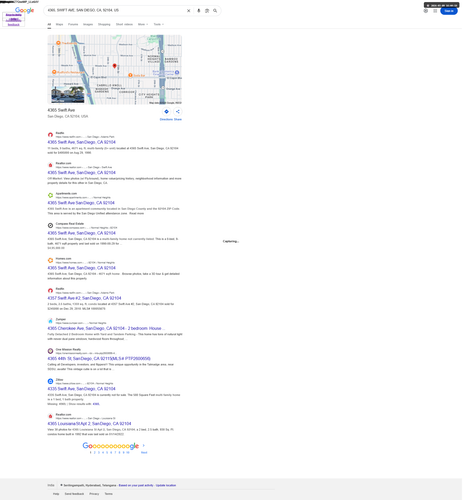Click the magnifier search submit icon
466x500 pixels.
point(215,11)
